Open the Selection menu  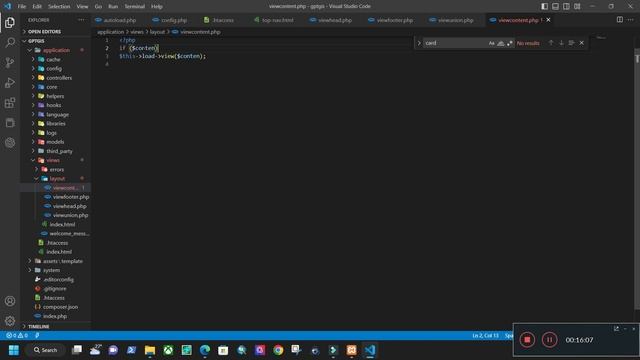[59, 6]
